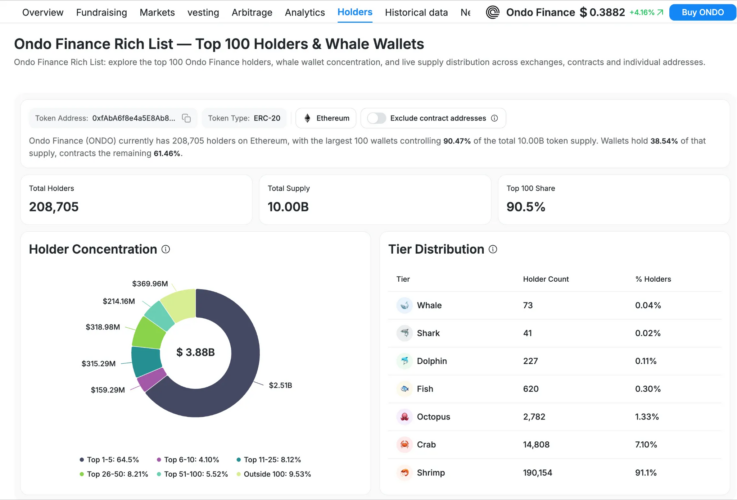The height and width of the screenshot is (500, 737).
Task: Click the Token Type ERC-20 chip
Action: pyautogui.click(x=244, y=118)
